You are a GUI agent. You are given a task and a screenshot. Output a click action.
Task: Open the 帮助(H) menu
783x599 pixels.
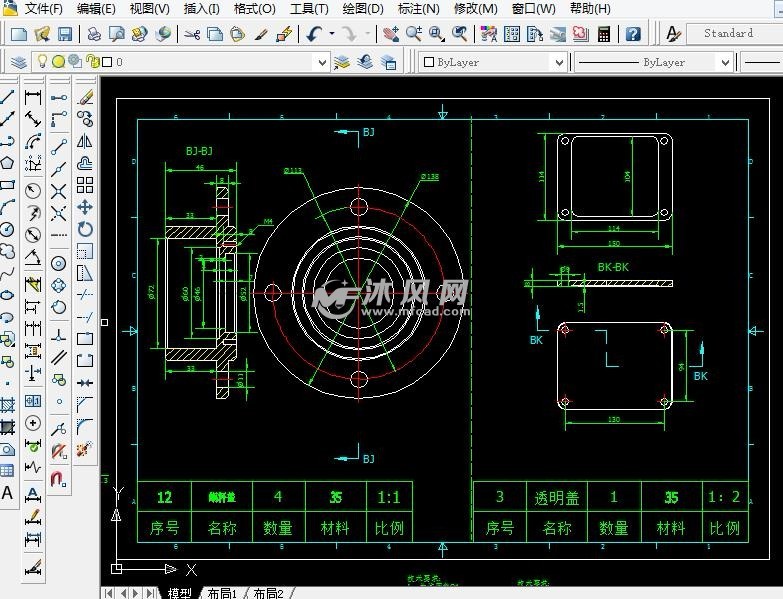[590, 8]
